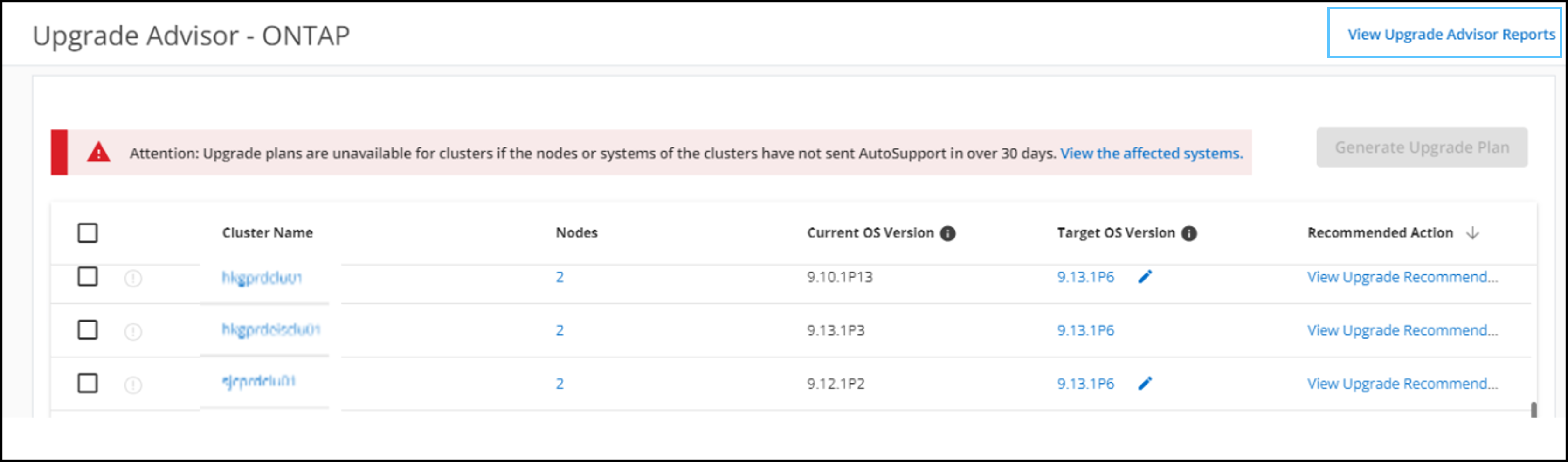1568x462 pixels.
Task: Sort by Recommended Action arrow
Action: pos(1472,233)
